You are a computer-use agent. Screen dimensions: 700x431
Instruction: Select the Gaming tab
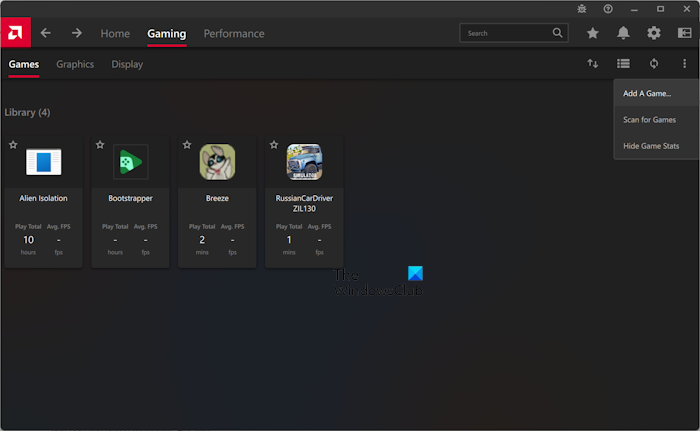click(x=167, y=33)
